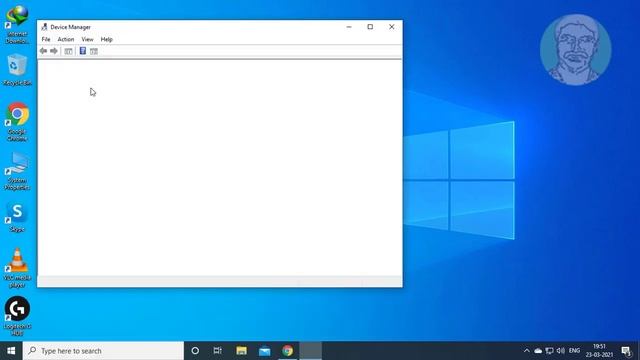Select the VLC media player desktop icon

point(17,268)
